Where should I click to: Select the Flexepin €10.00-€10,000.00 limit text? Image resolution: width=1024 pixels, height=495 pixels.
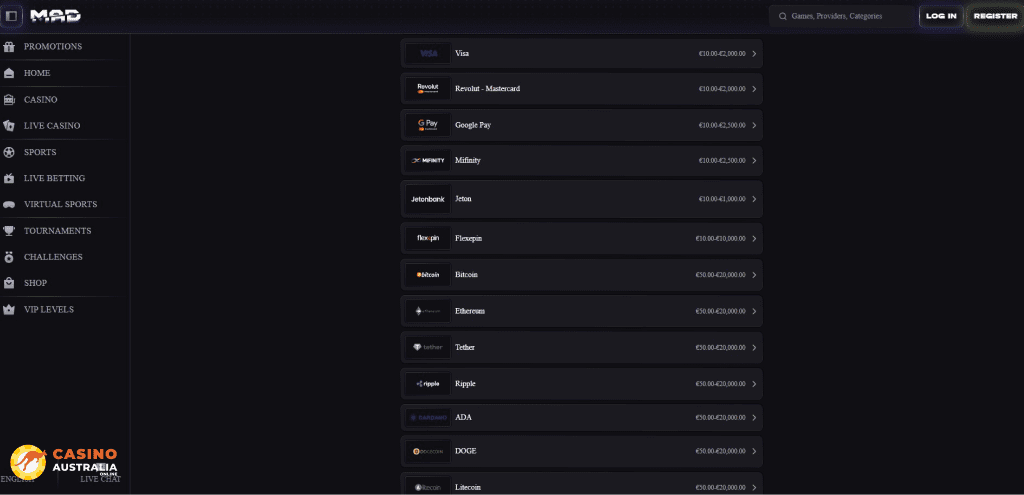pyautogui.click(x=720, y=239)
